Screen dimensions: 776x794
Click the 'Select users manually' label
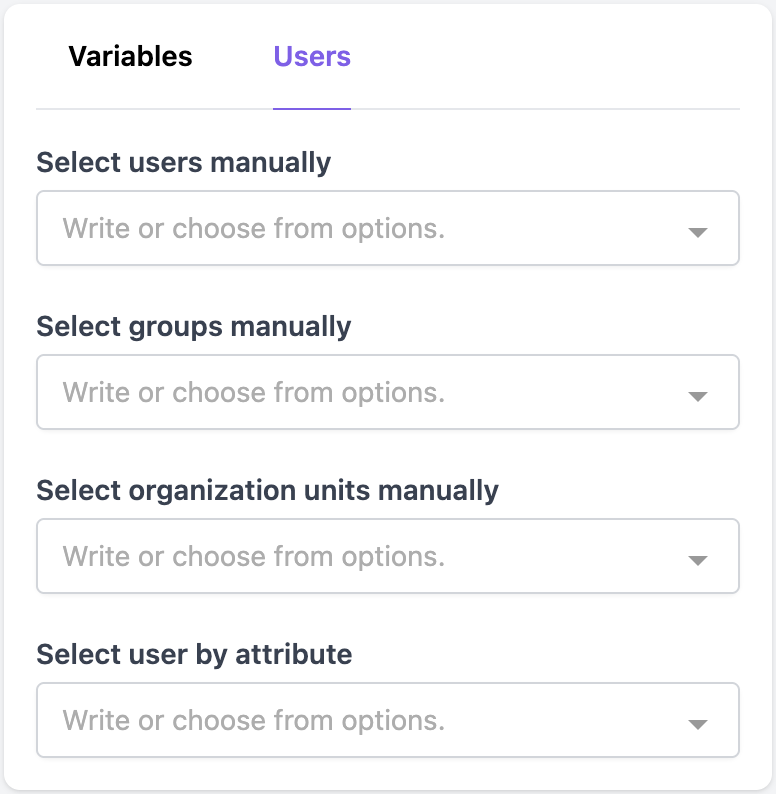[183, 162]
